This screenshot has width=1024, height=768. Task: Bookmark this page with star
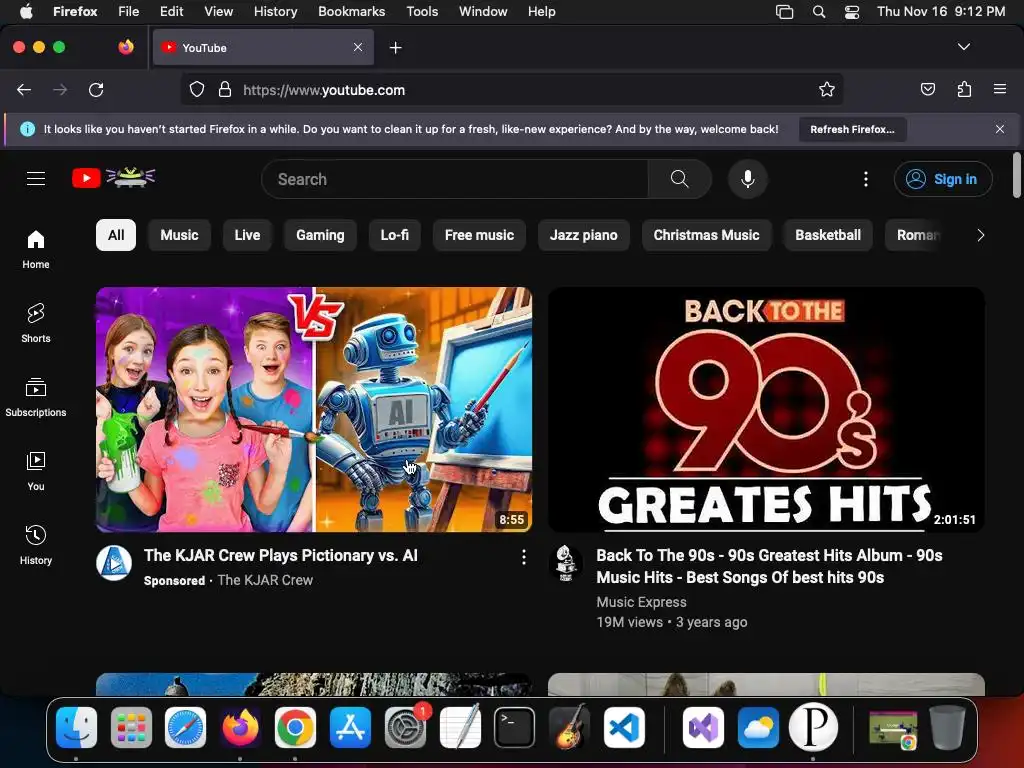(827, 89)
